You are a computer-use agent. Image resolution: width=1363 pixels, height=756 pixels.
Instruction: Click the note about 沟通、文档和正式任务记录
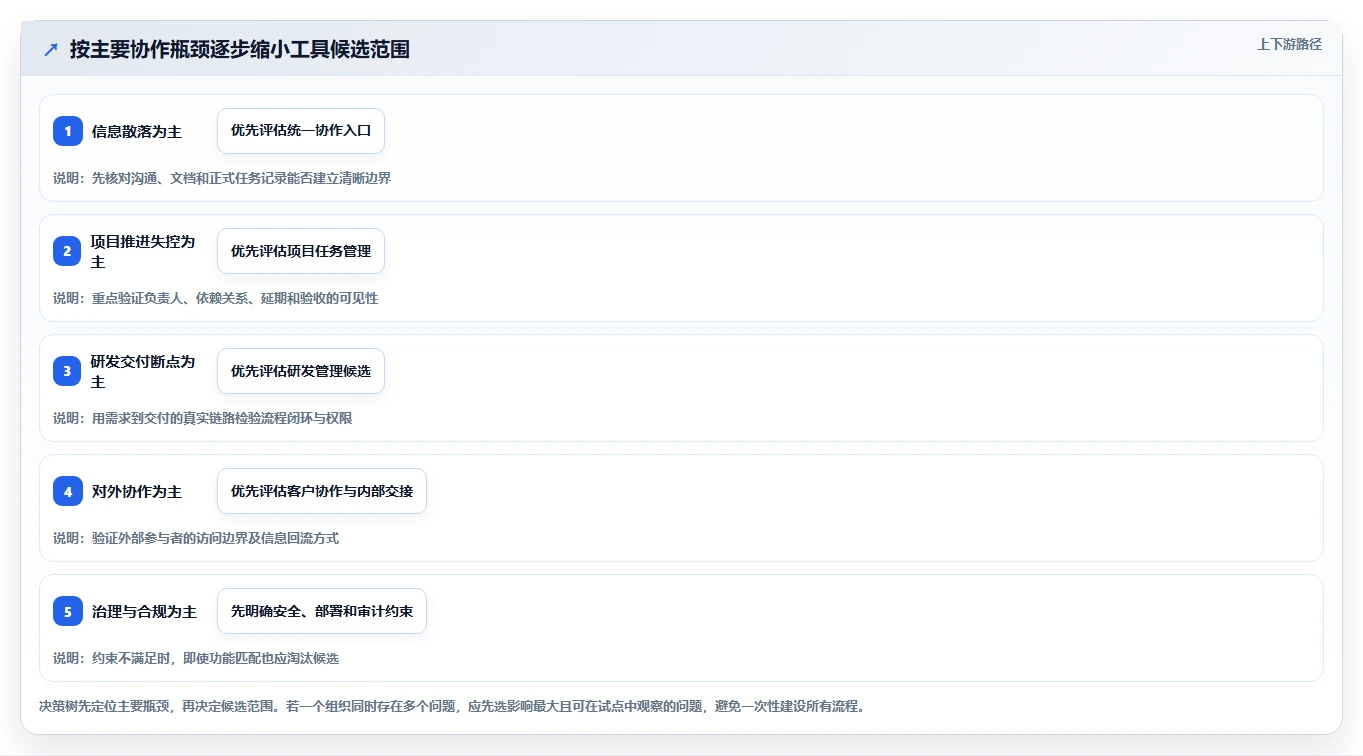point(222,178)
